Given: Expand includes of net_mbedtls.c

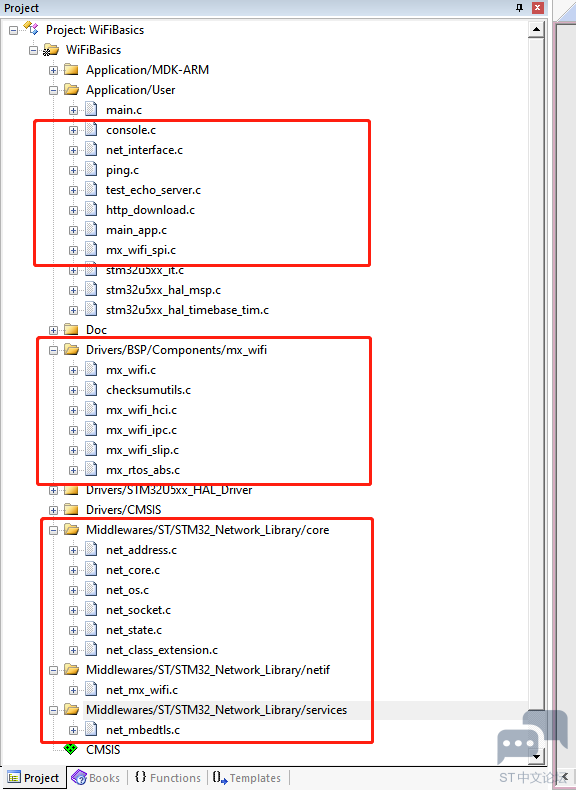Looking at the screenshot, I should coord(73,730).
